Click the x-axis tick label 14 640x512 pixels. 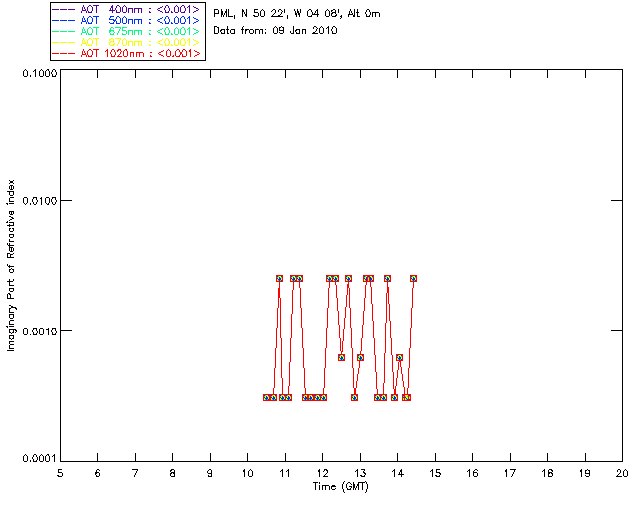(398, 473)
